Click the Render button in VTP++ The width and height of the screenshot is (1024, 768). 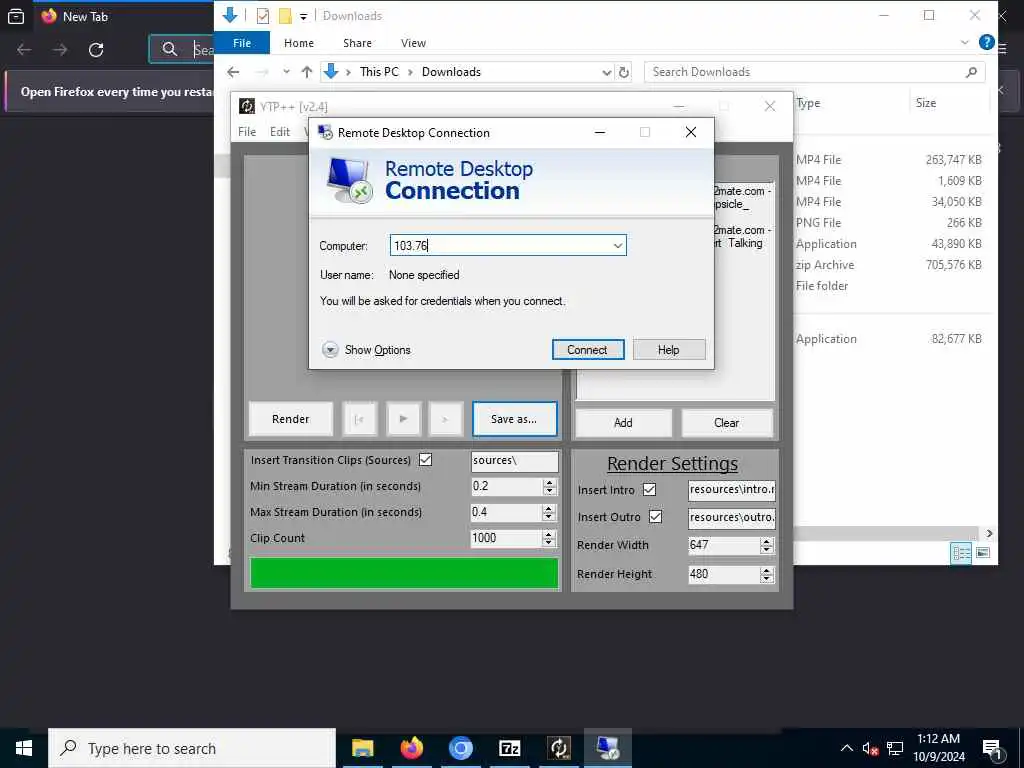click(291, 419)
